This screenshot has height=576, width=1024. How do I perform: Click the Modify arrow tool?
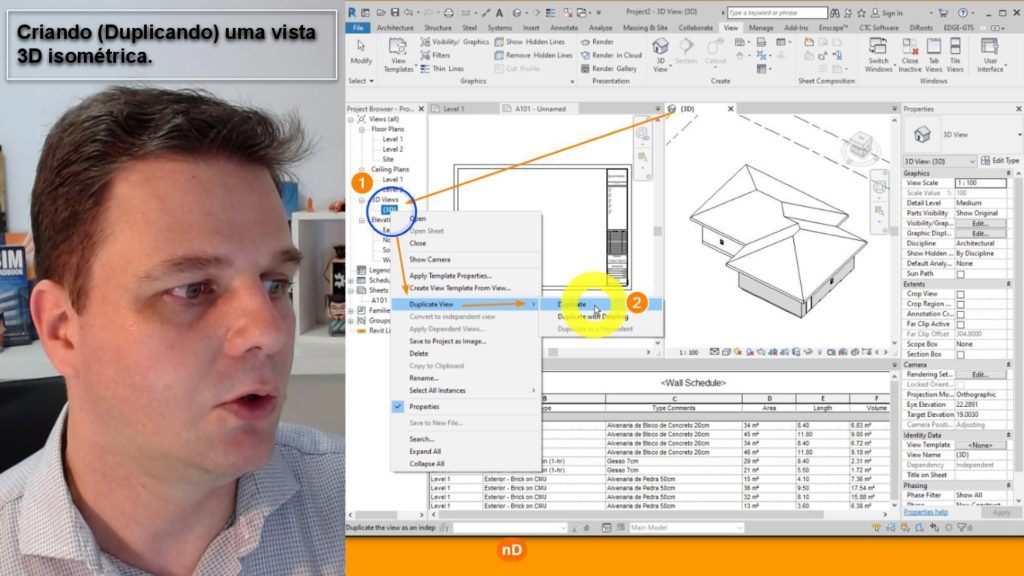(361, 50)
